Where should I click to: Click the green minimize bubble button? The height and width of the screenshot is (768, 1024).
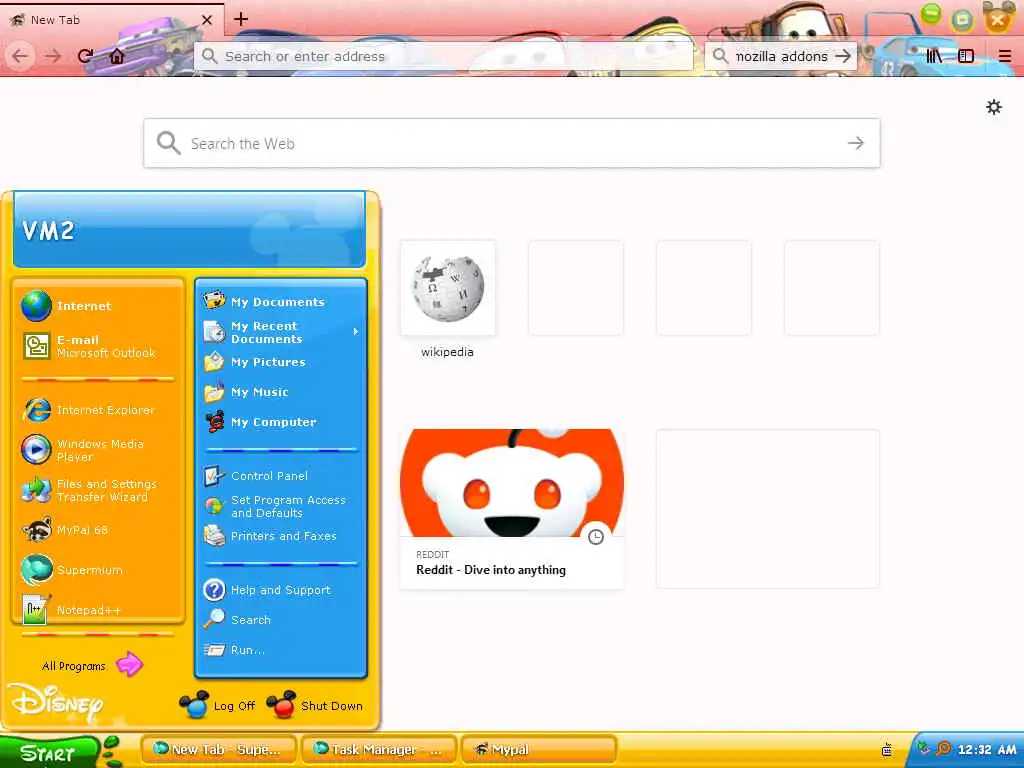pyautogui.click(x=931, y=13)
